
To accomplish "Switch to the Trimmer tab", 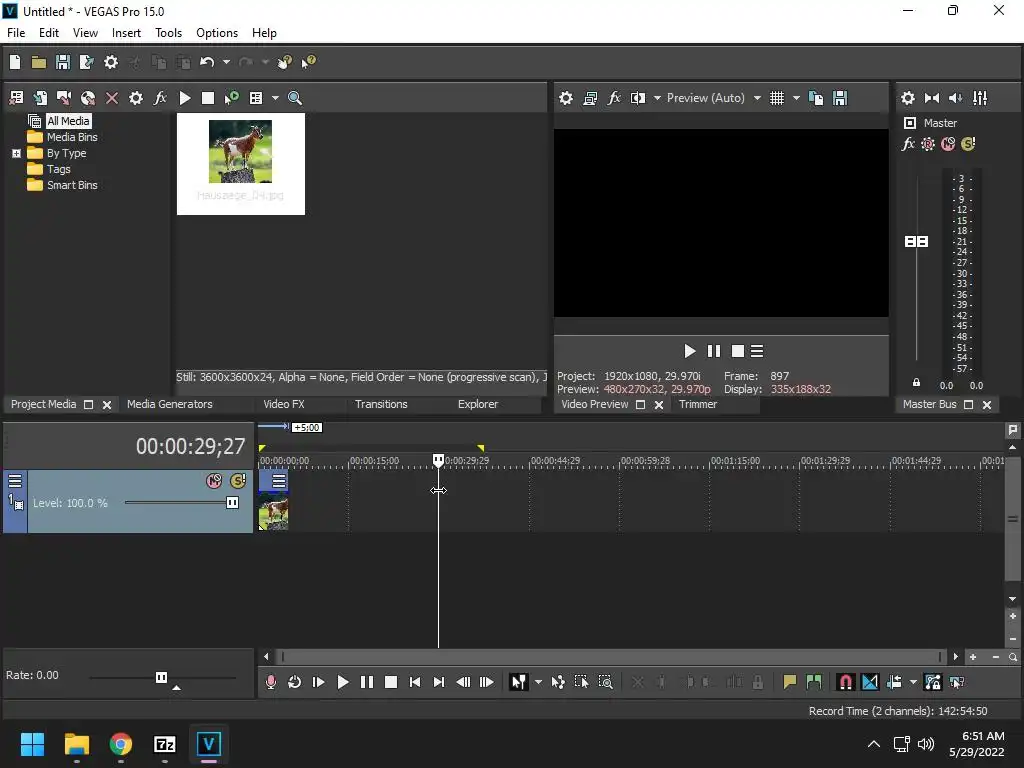I will 697,404.
